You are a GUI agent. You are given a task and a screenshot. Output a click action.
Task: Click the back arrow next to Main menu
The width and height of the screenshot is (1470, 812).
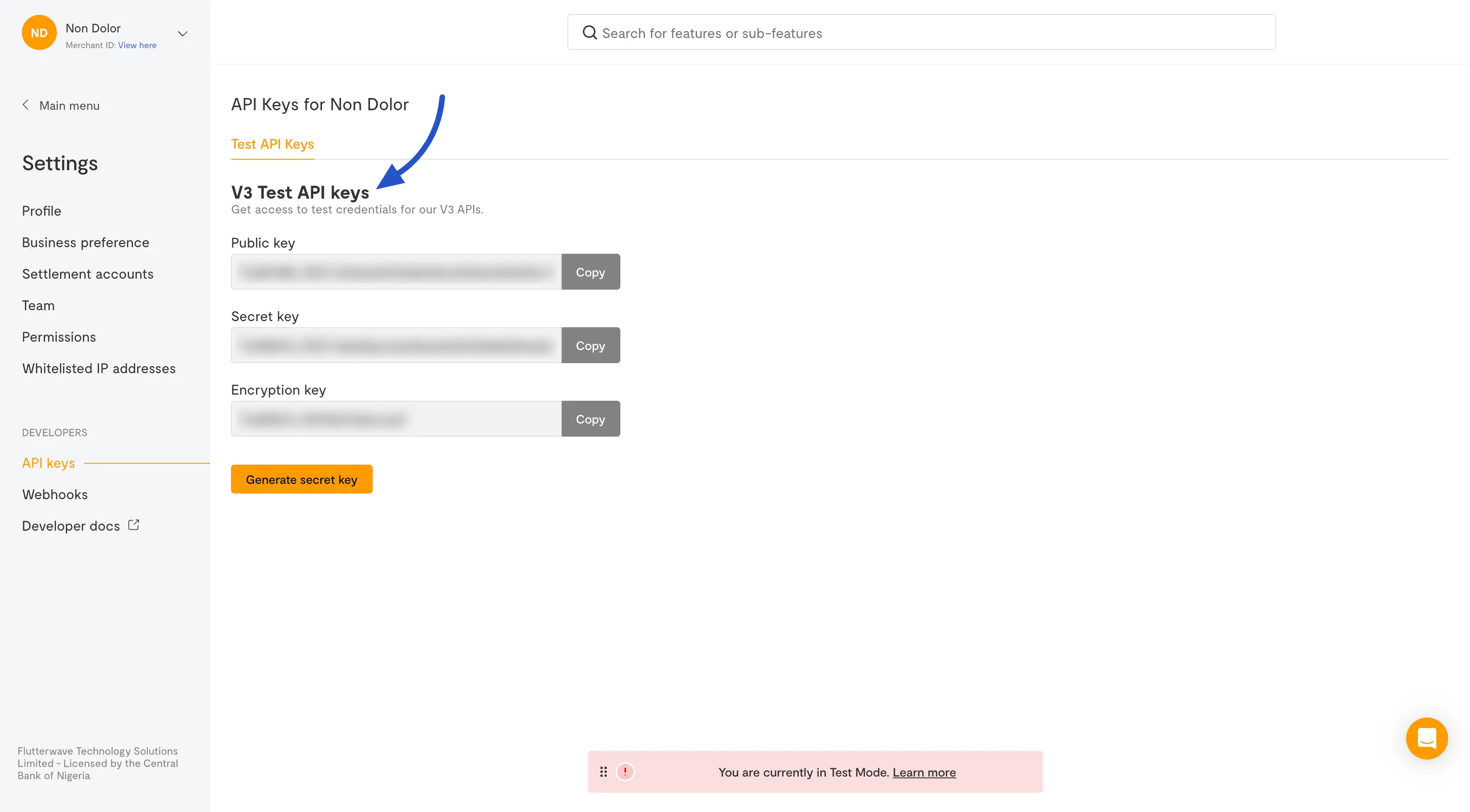click(x=26, y=105)
